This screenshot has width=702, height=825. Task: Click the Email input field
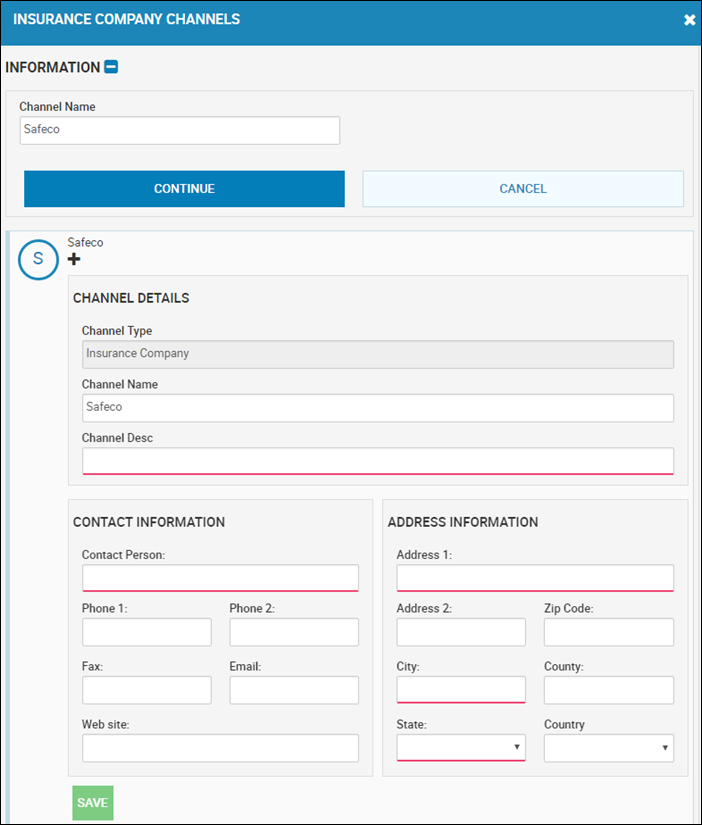click(x=294, y=690)
